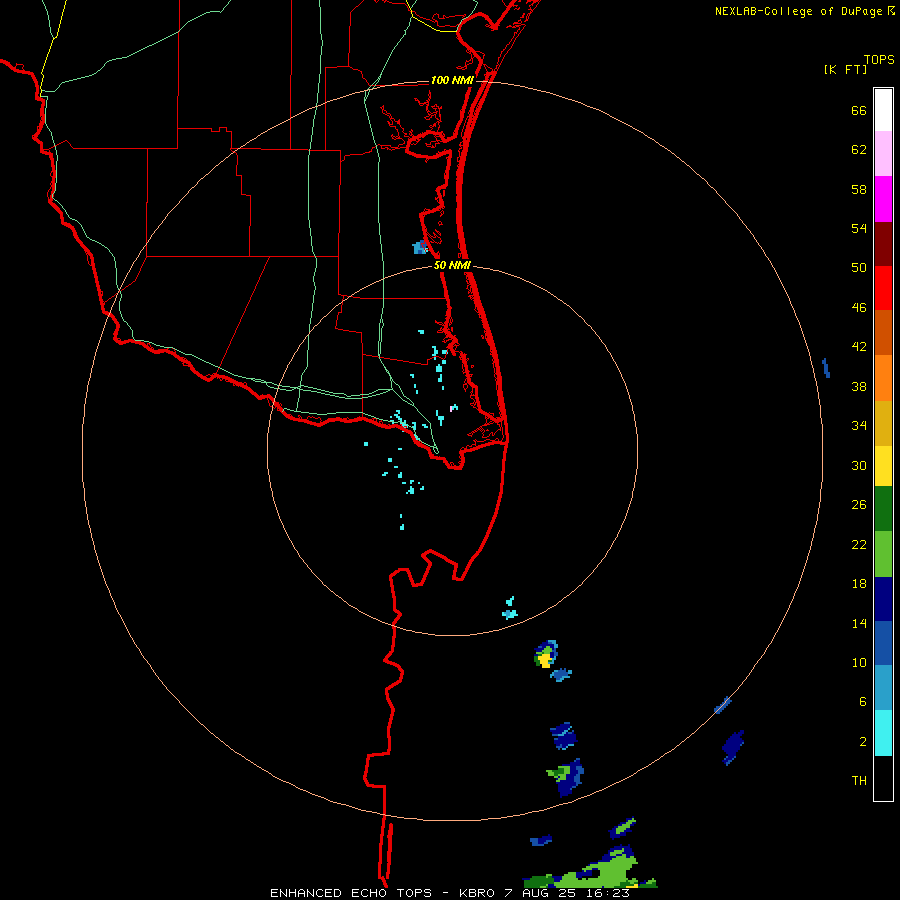
Task: Click the 100 NMI range ring label
Action: coord(452,80)
